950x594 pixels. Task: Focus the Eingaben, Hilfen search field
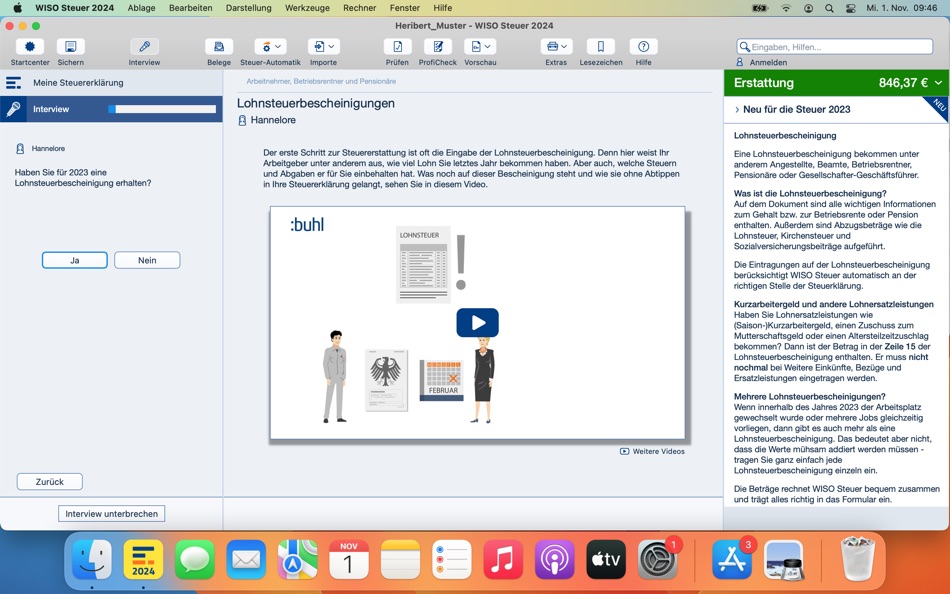(x=835, y=47)
